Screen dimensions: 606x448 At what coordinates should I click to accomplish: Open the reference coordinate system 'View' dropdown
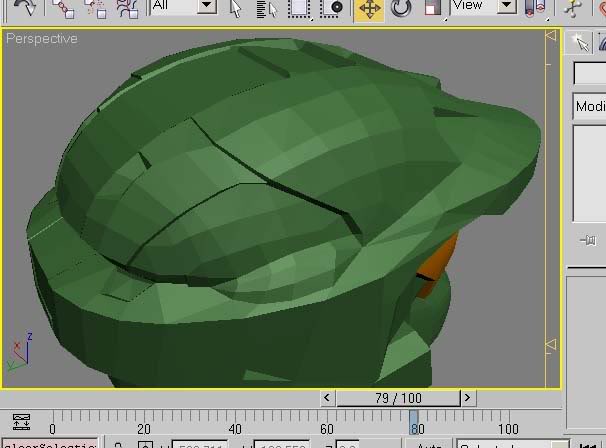pyautogui.click(x=483, y=6)
